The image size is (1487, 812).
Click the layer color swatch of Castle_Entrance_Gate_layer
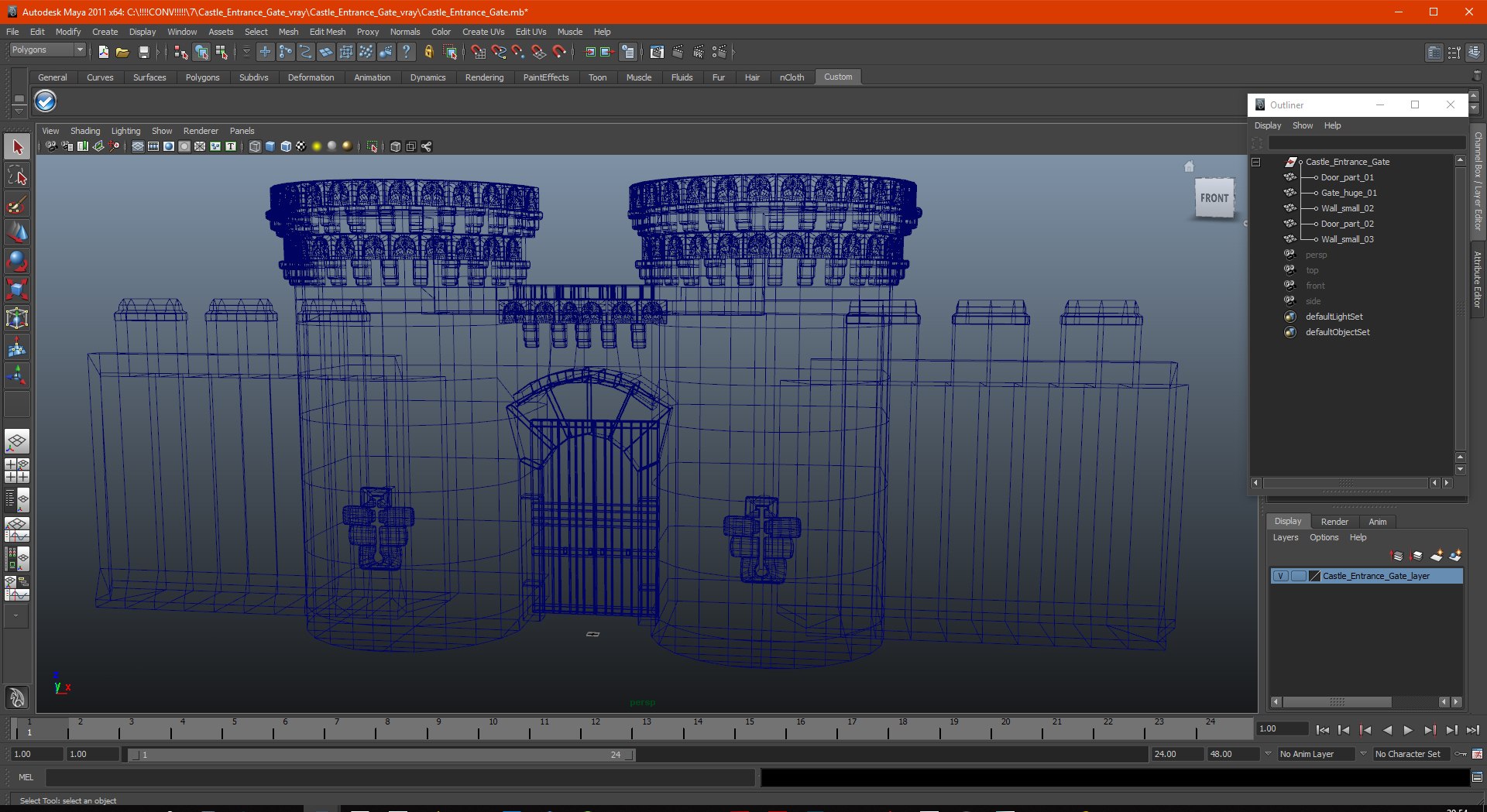tap(1314, 576)
